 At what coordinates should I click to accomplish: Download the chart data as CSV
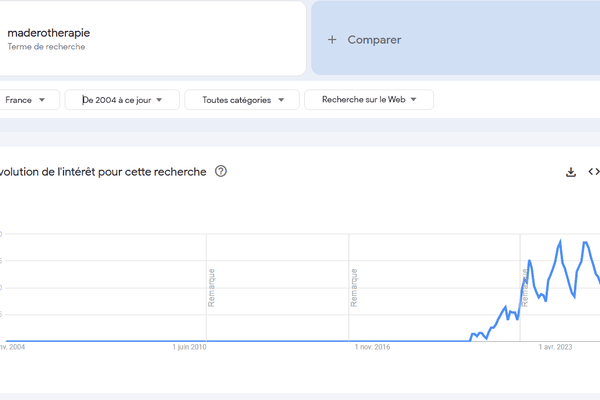click(571, 172)
